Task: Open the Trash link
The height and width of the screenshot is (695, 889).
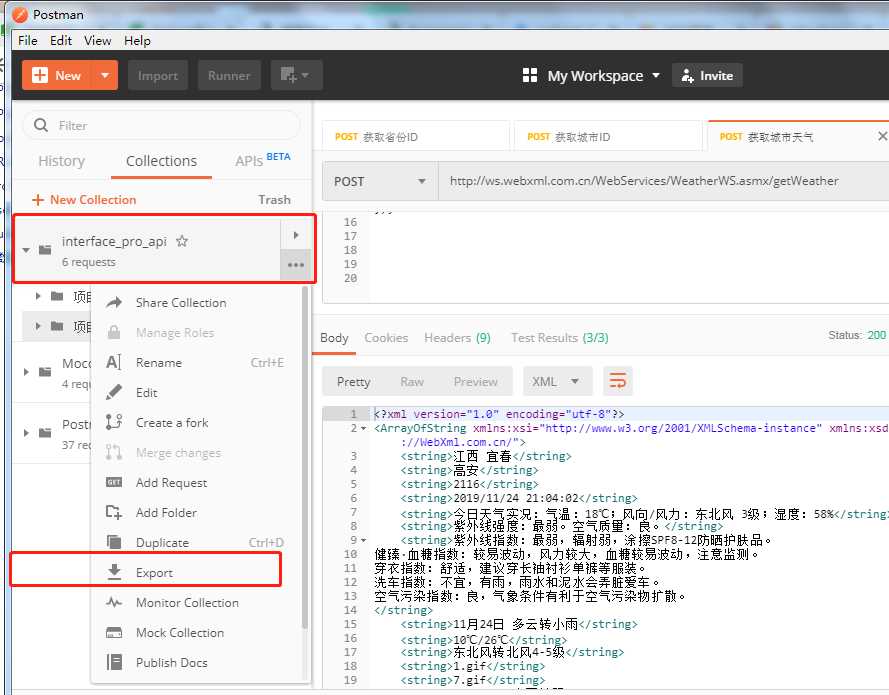Action: (x=274, y=200)
